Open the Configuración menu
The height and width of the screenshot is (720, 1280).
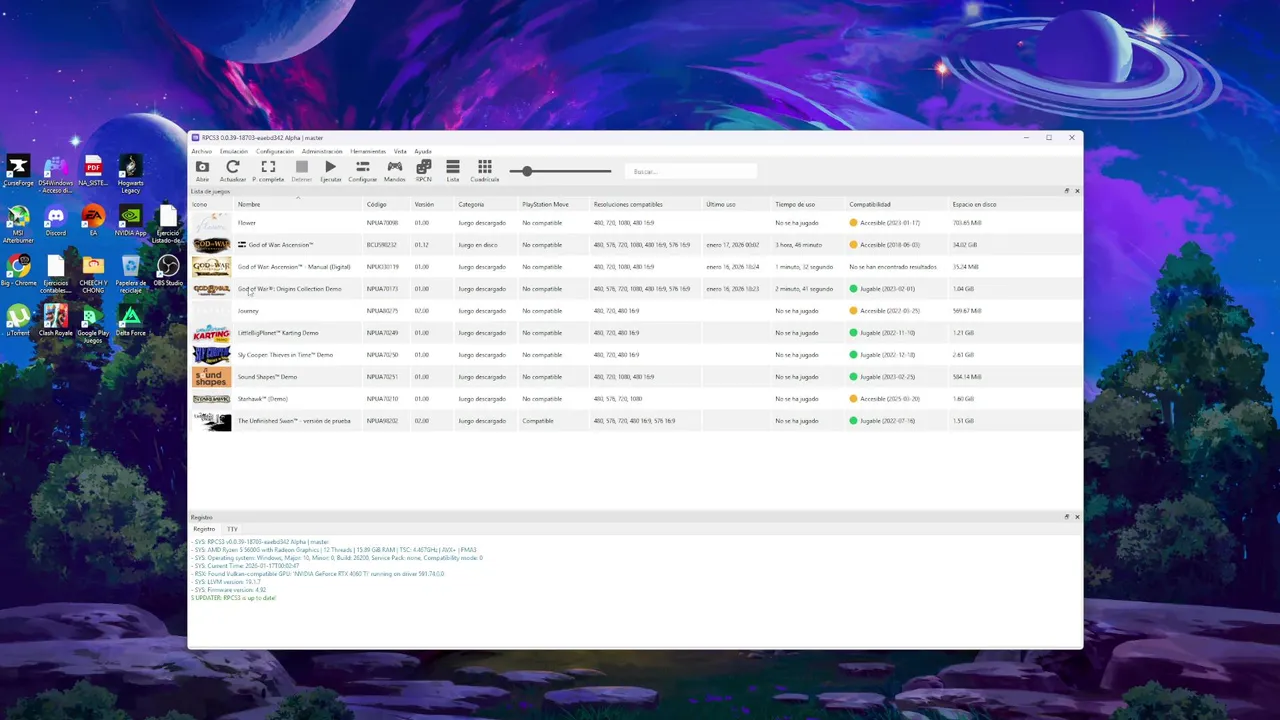coord(275,151)
